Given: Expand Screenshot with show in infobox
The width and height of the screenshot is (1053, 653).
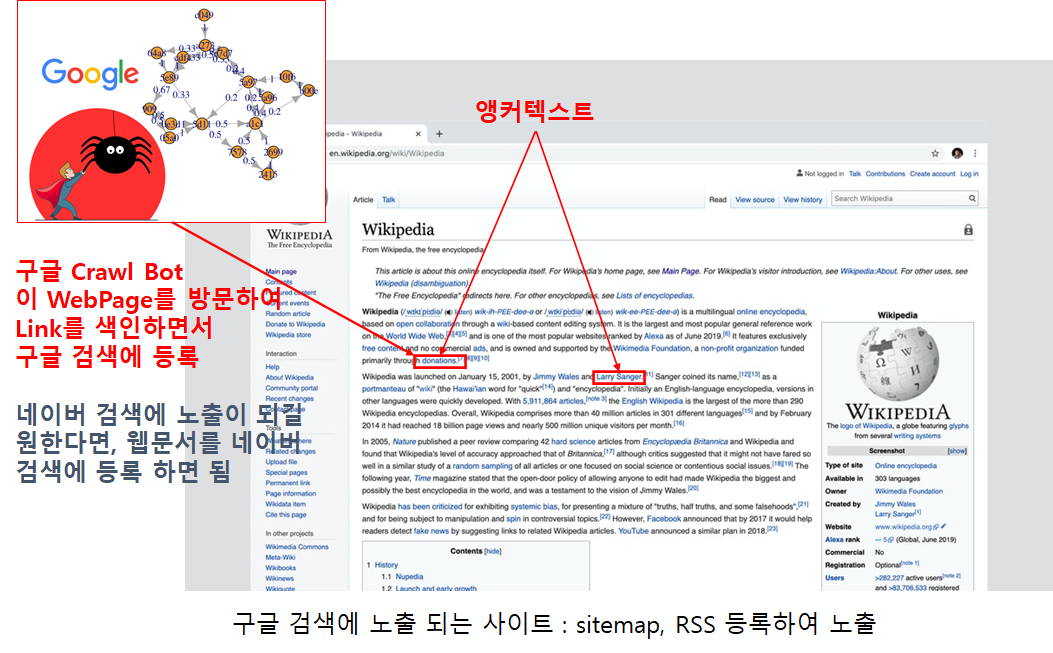Looking at the screenshot, I should click(x=956, y=451).
